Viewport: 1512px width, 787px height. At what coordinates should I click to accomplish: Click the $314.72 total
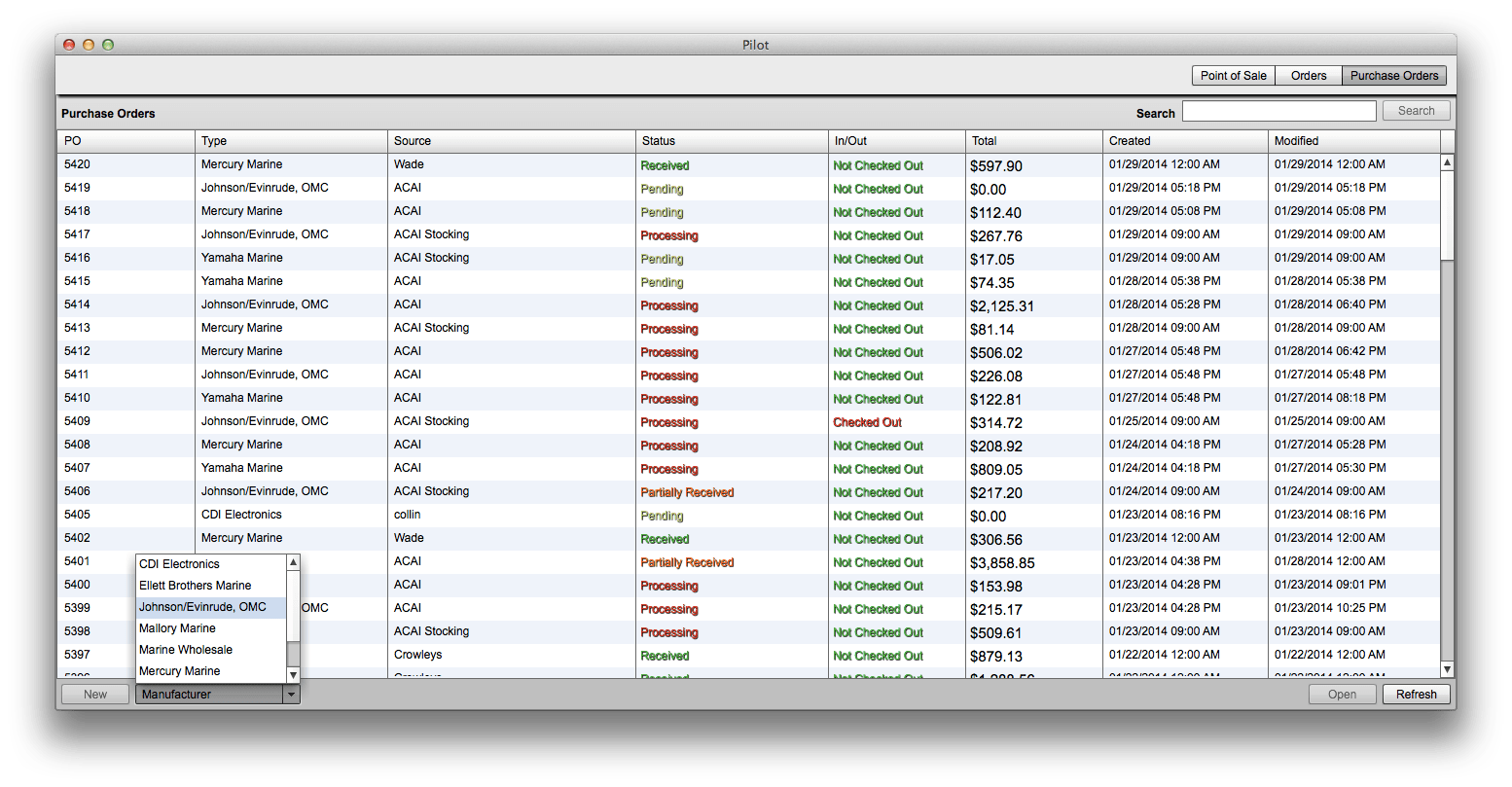tap(996, 423)
